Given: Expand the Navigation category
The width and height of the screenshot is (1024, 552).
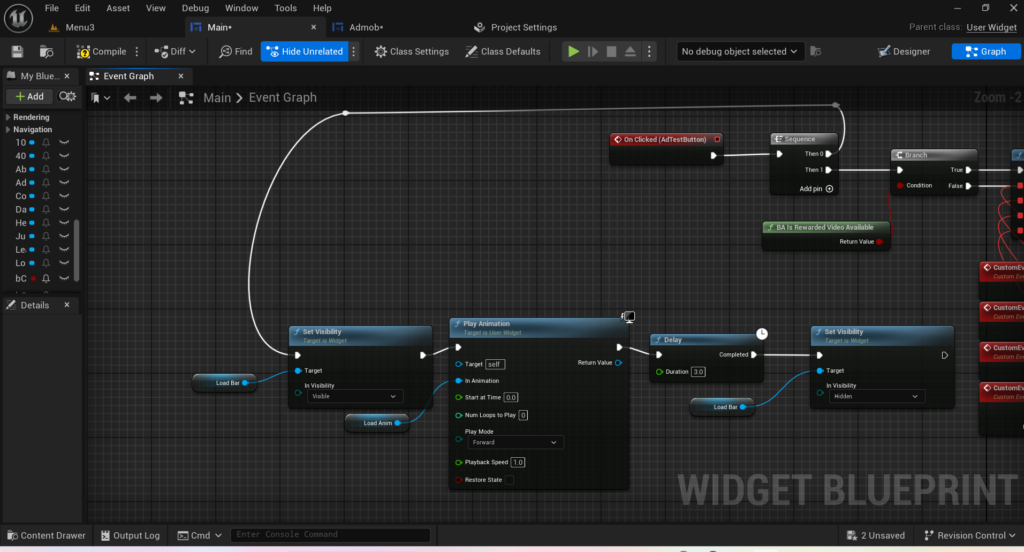Looking at the screenshot, I should coord(8,129).
